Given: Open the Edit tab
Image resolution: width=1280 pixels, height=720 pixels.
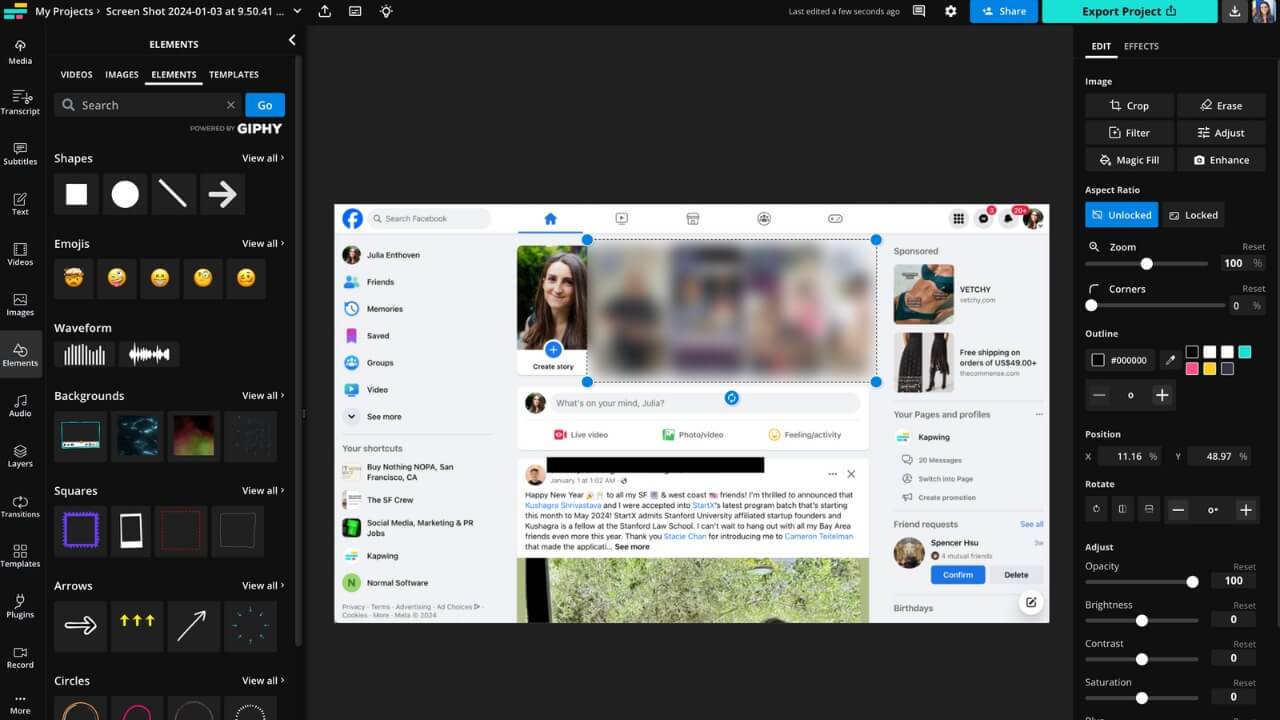Looking at the screenshot, I should click(1101, 46).
